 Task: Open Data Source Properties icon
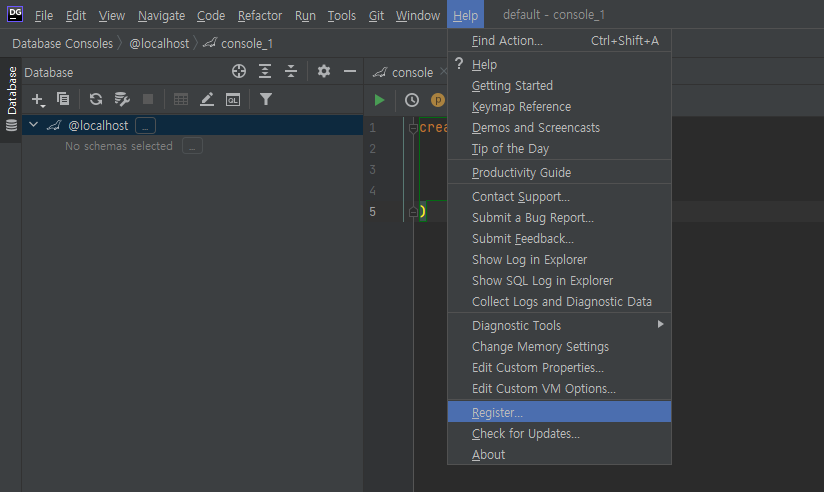click(x=122, y=99)
